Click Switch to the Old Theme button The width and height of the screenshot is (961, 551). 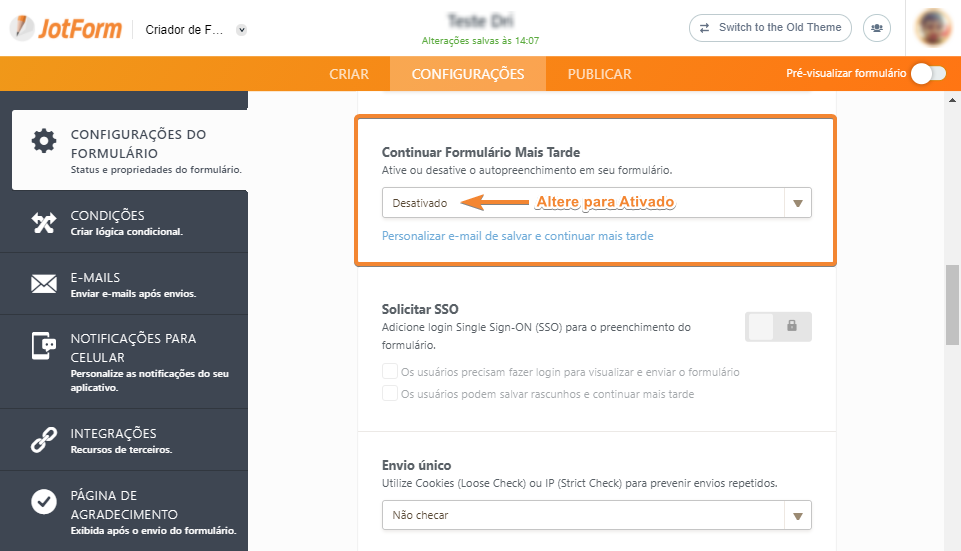click(x=770, y=28)
